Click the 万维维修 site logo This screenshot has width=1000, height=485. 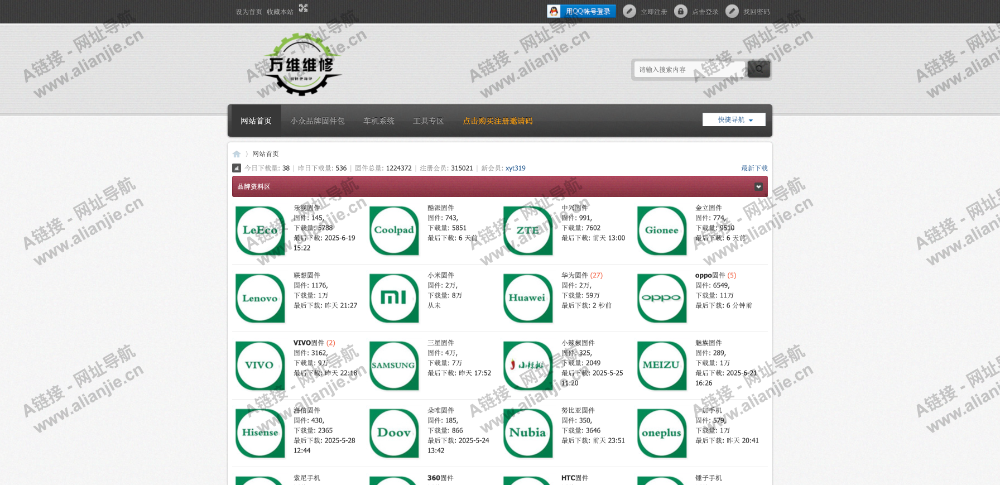coord(301,64)
